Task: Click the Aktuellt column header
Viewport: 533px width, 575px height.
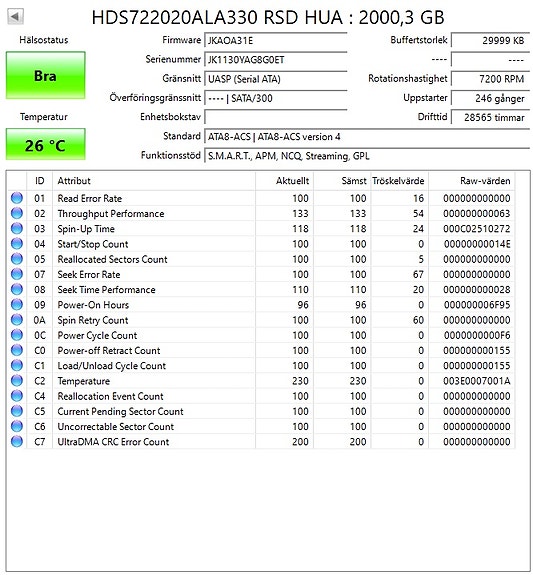Action: click(x=284, y=181)
